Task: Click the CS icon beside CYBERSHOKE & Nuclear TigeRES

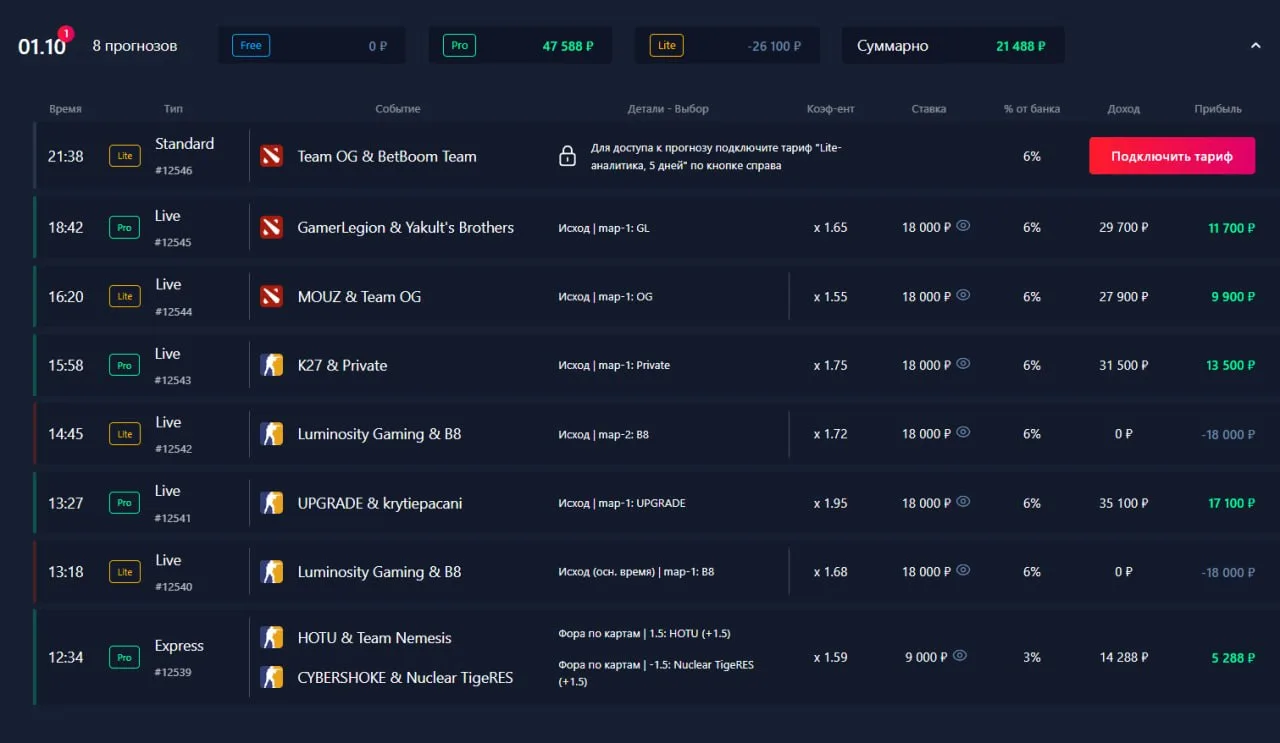Action: [x=271, y=677]
